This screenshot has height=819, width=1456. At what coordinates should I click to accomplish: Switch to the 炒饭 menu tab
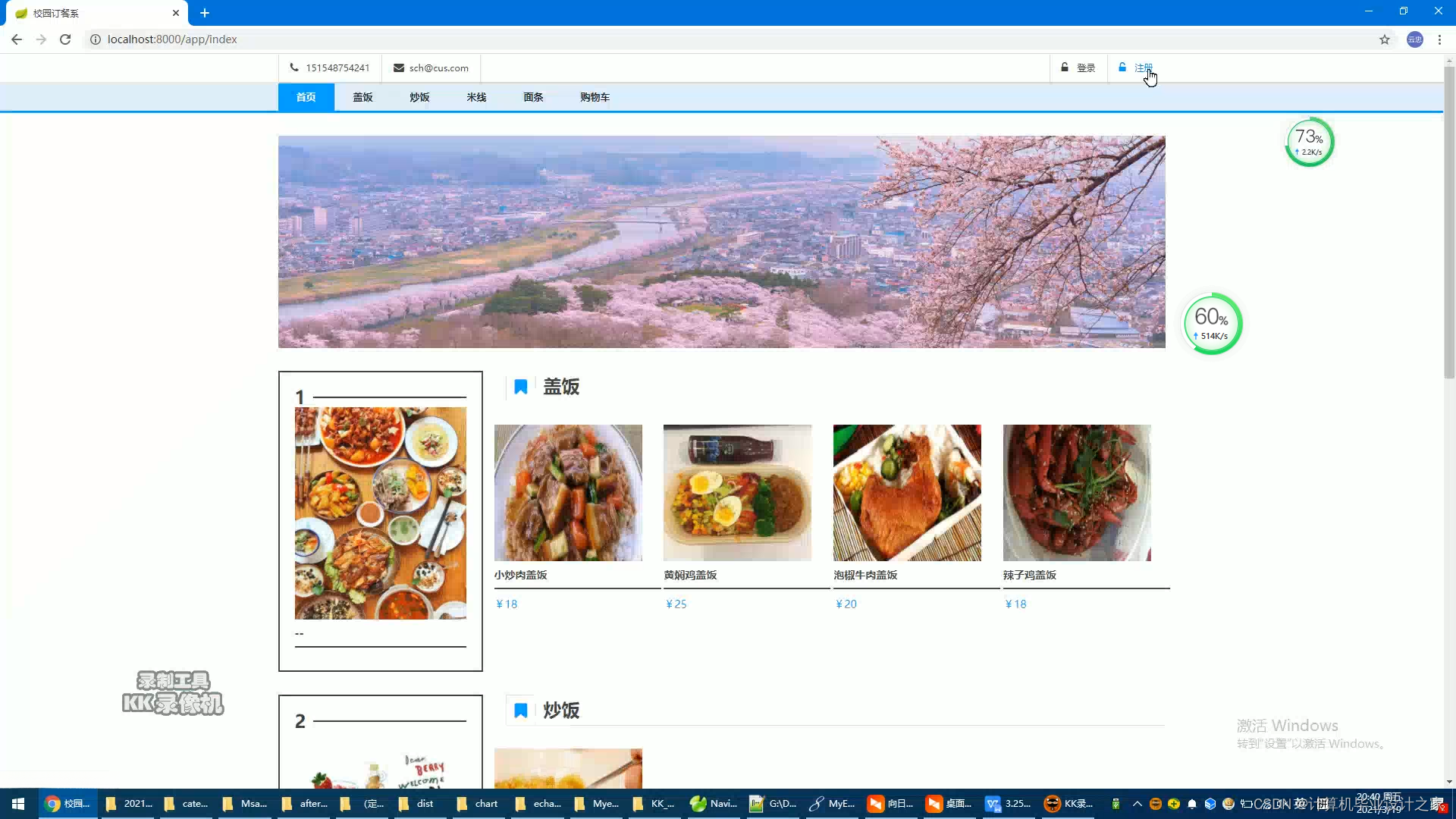419,97
